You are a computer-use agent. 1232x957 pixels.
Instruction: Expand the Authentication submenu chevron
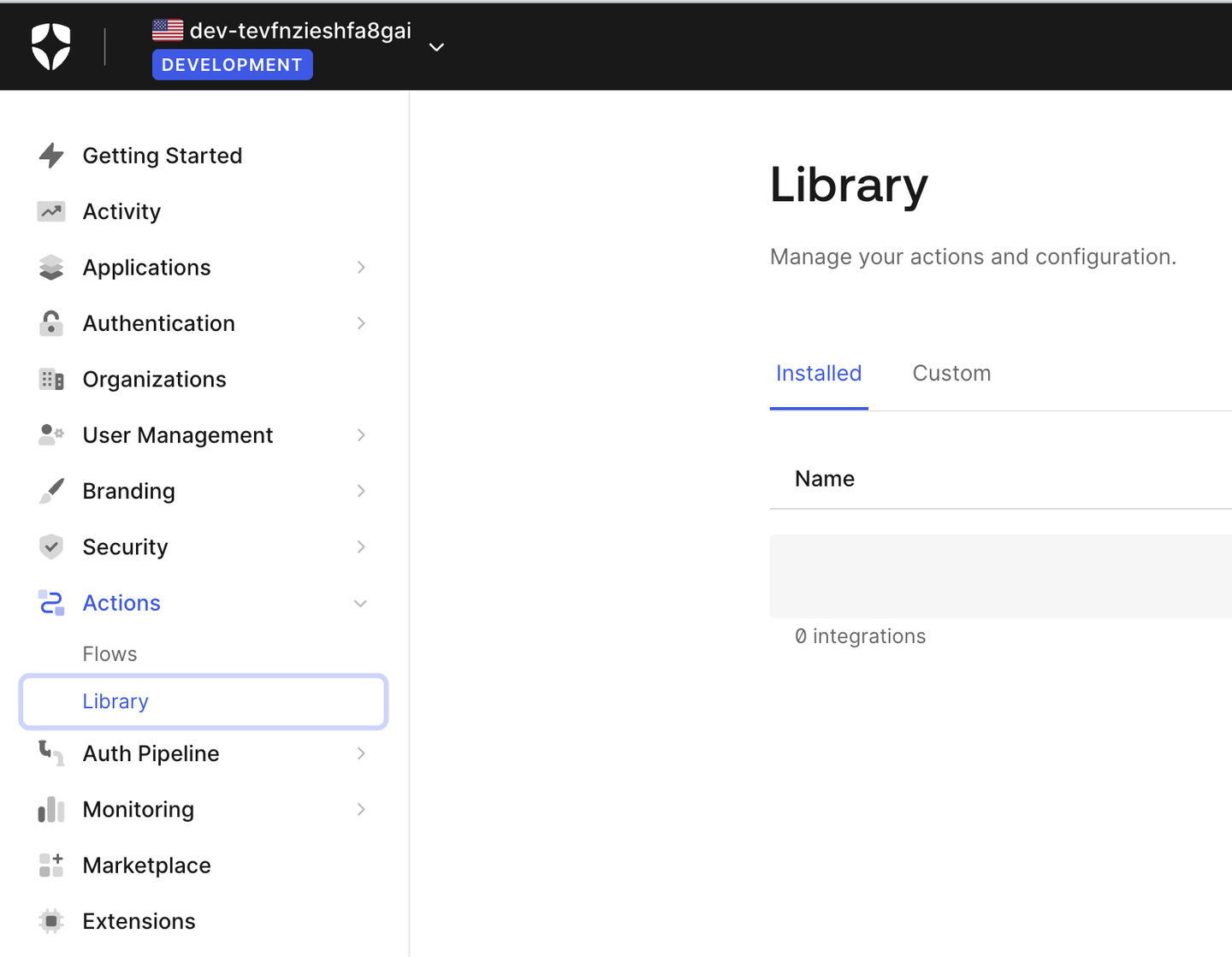point(361,323)
